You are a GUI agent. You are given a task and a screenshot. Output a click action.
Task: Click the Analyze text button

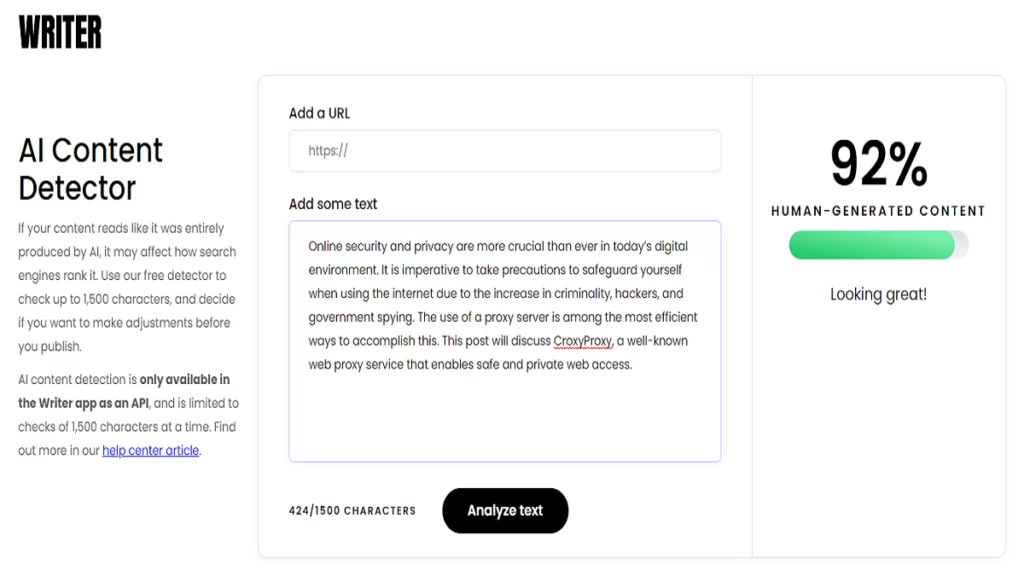click(505, 510)
